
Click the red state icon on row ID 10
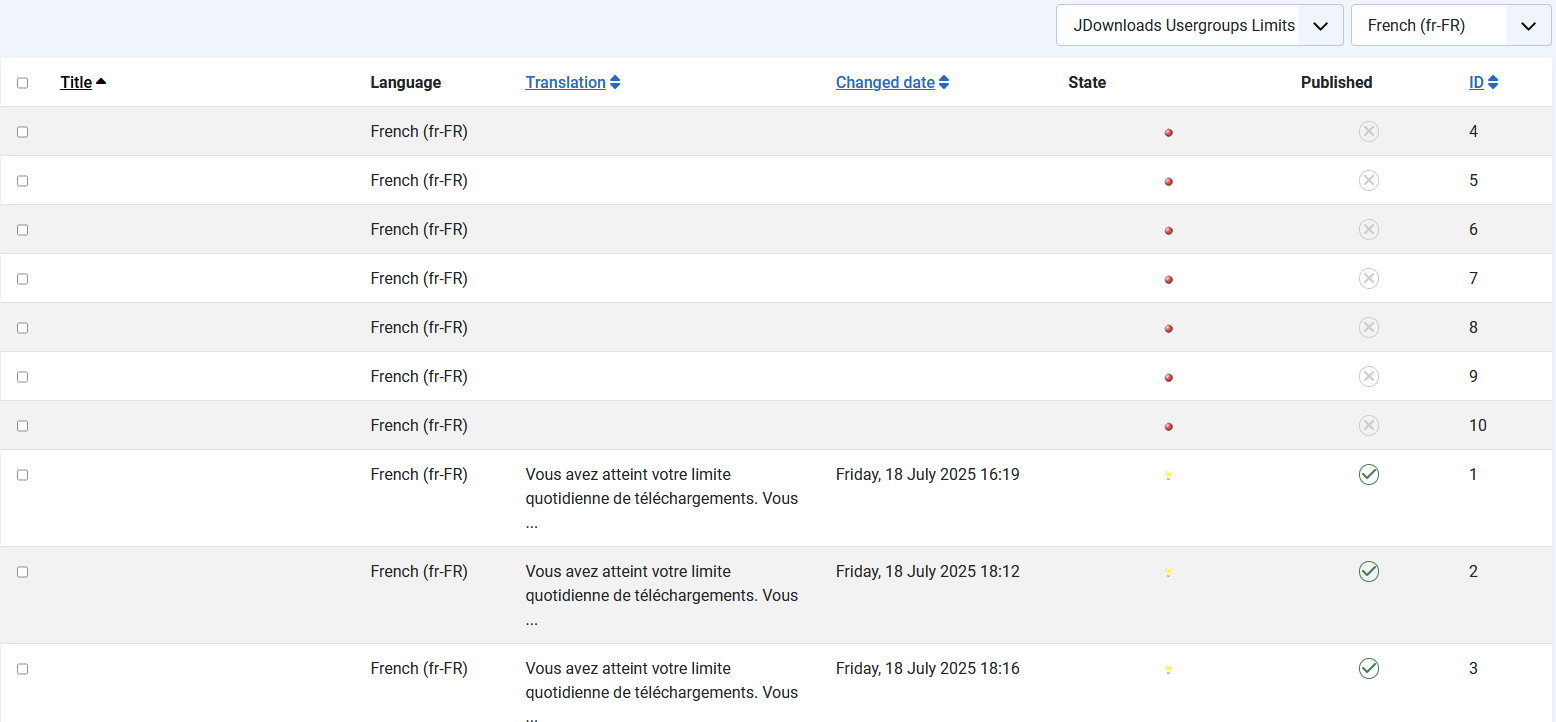(1168, 425)
